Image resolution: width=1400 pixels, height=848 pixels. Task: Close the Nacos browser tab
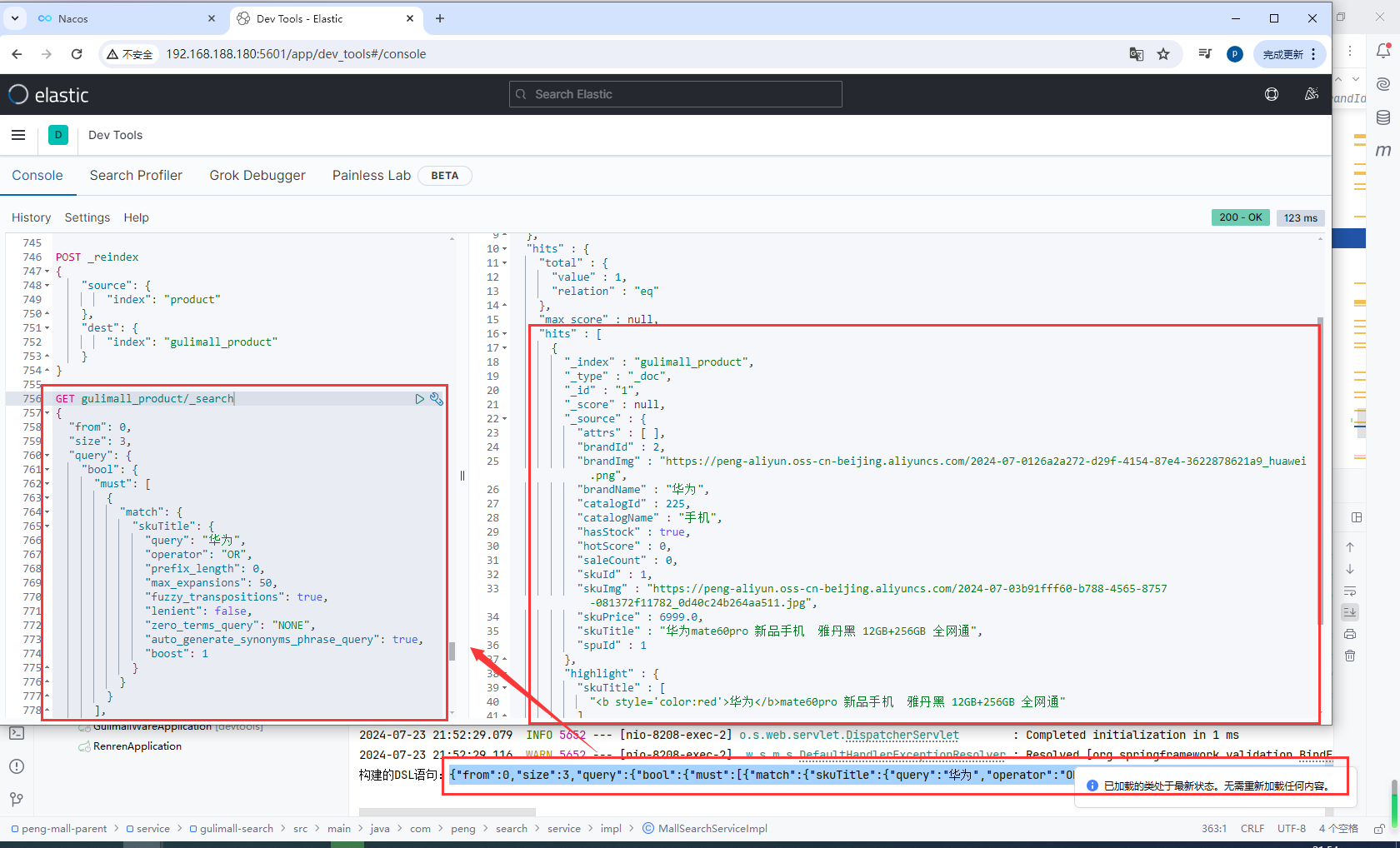click(x=211, y=18)
